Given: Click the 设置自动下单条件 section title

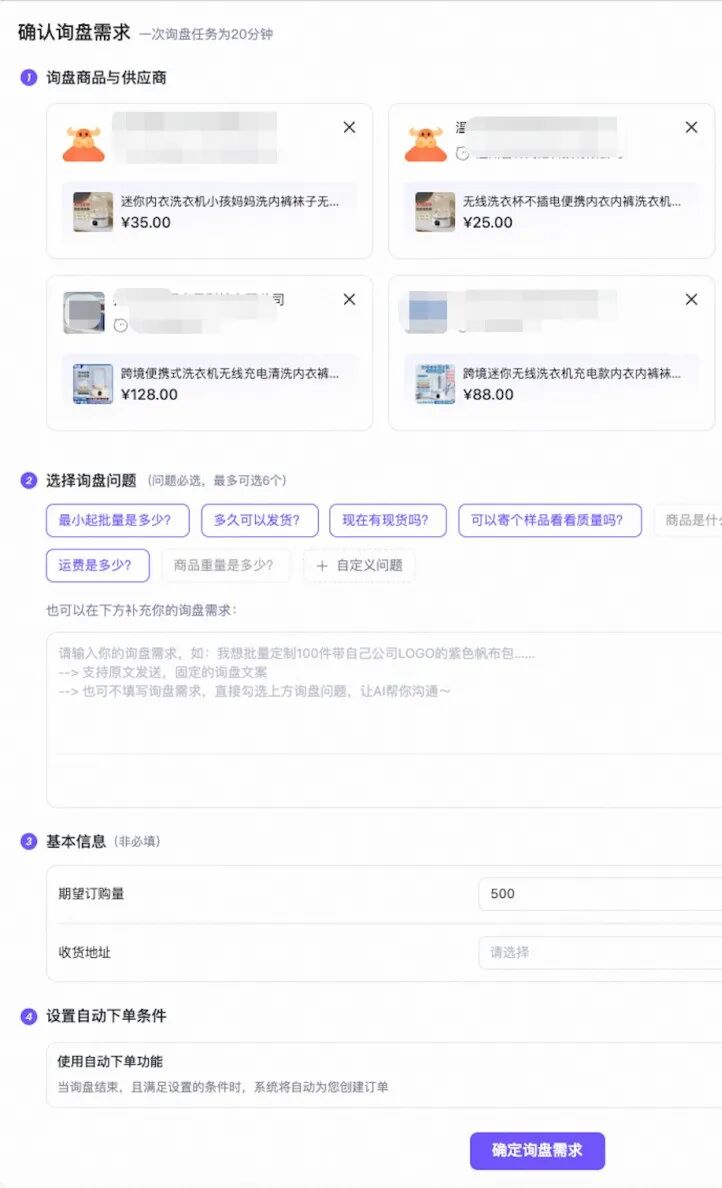Looking at the screenshot, I should point(106,1016).
